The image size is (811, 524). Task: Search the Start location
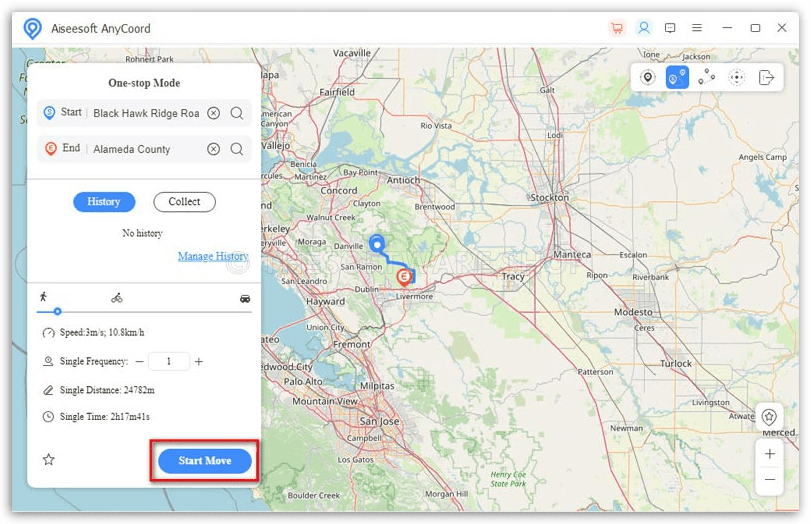tap(237, 113)
